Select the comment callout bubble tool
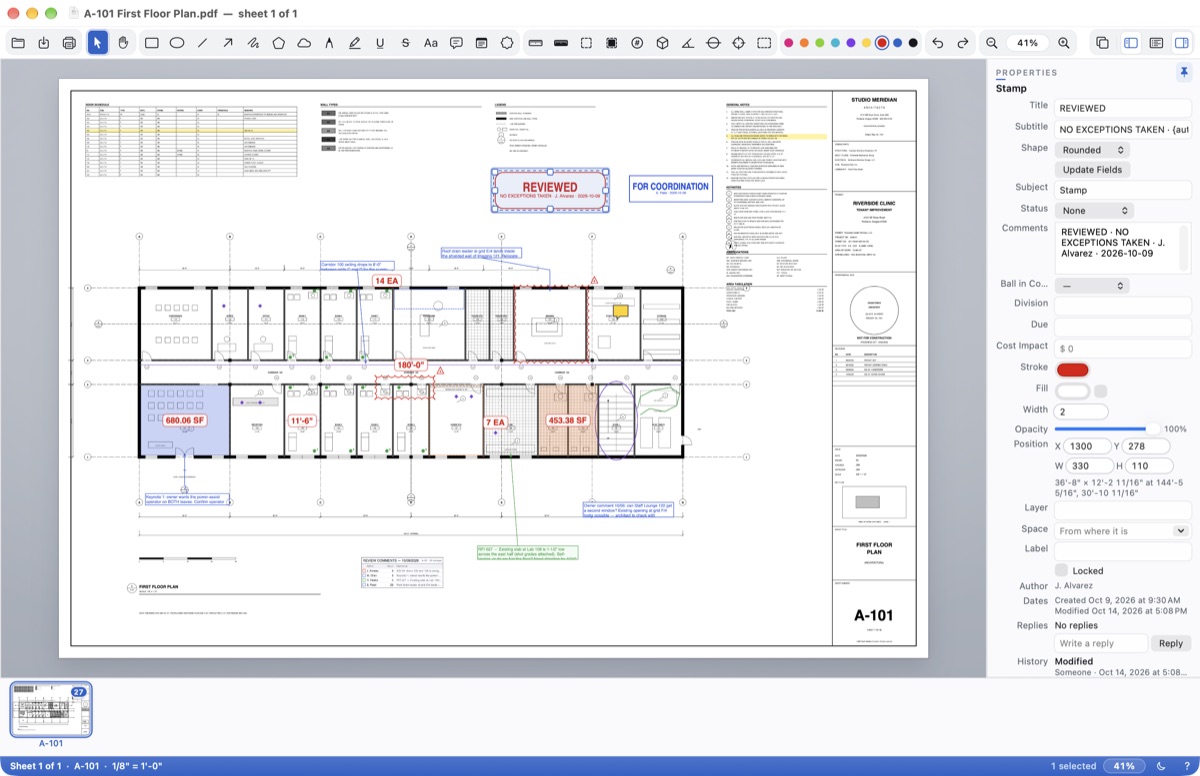The height and width of the screenshot is (776, 1200). coord(456,43)
